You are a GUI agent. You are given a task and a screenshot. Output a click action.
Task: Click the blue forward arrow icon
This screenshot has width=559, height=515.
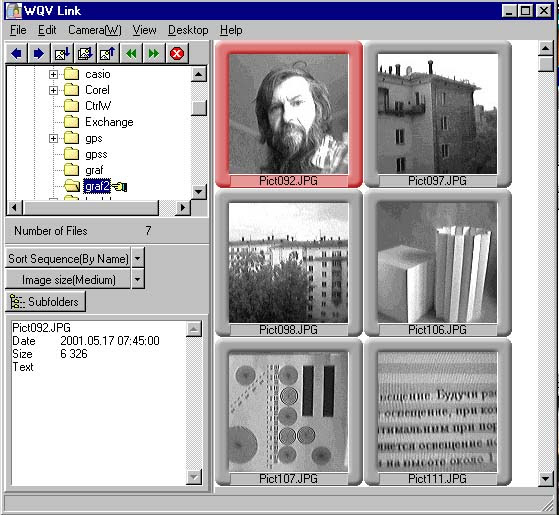pyautogui.click(x=39, y=54)
